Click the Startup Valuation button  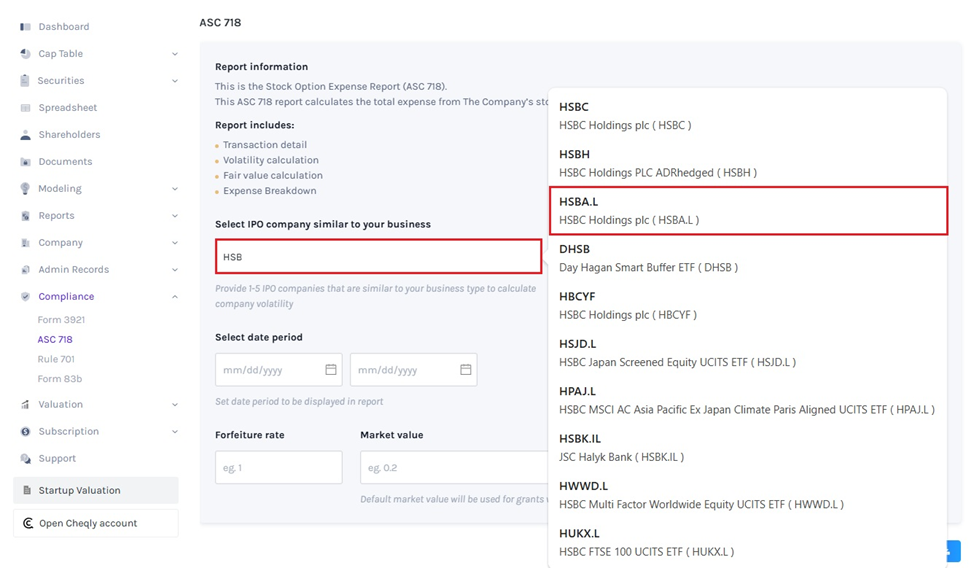tap(95, 490)
